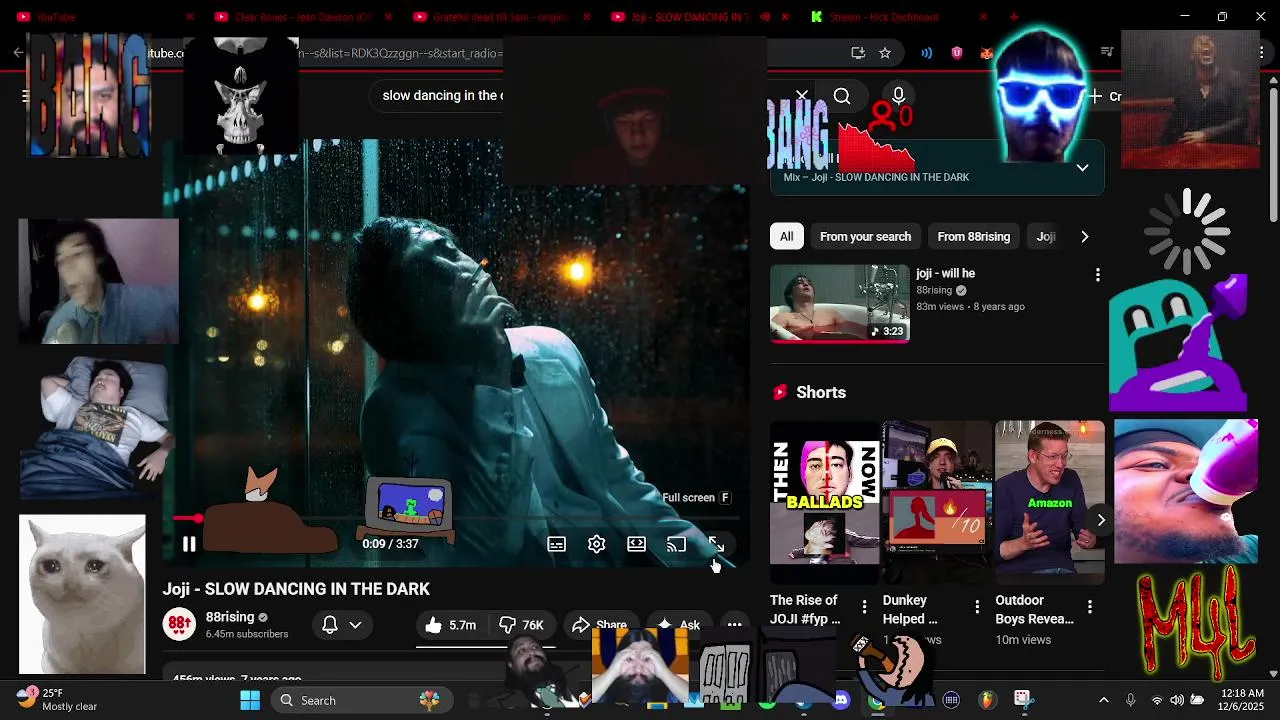Open the YouTube Create button

pos(1106,96)
